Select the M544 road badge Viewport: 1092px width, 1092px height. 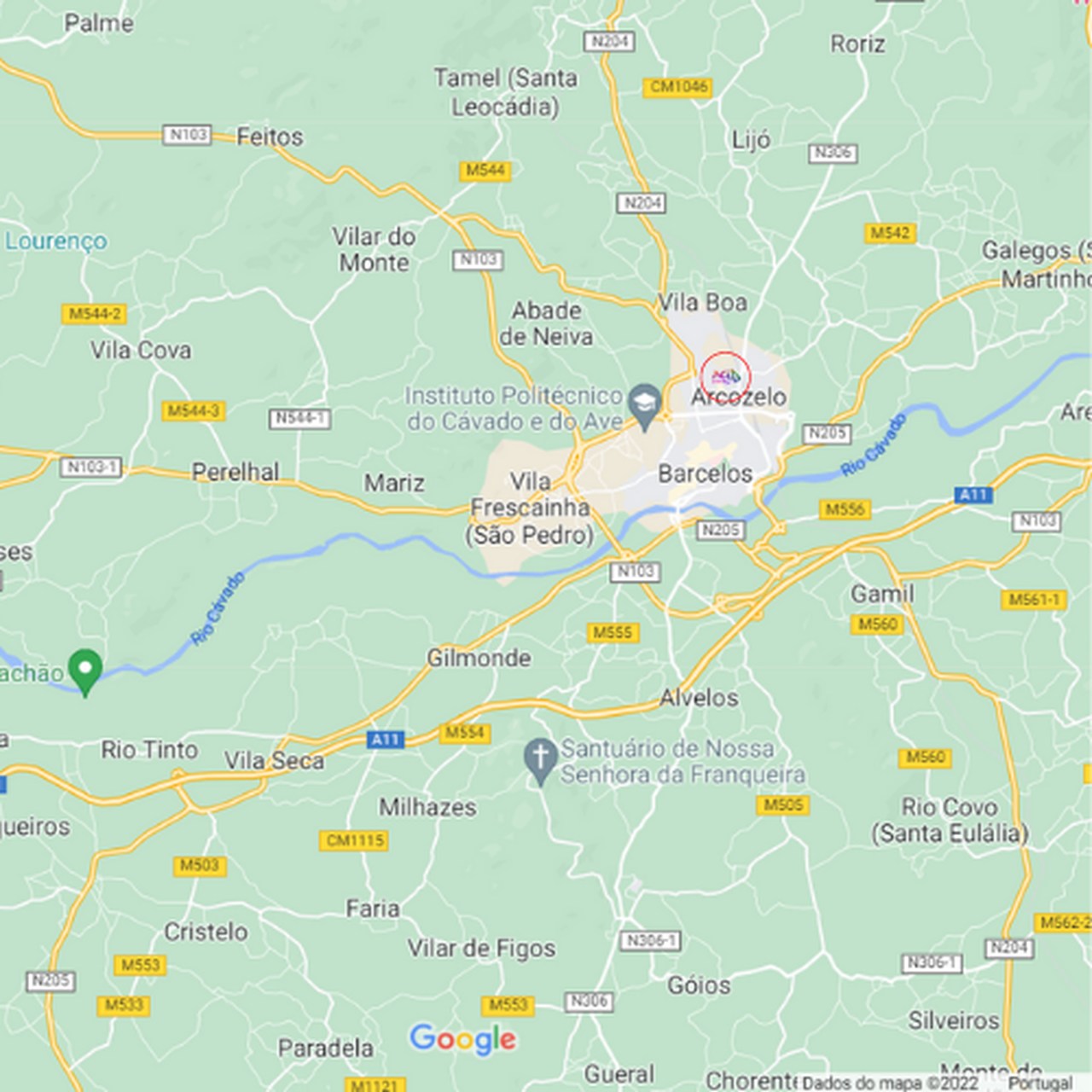click(x=485, y=171)
